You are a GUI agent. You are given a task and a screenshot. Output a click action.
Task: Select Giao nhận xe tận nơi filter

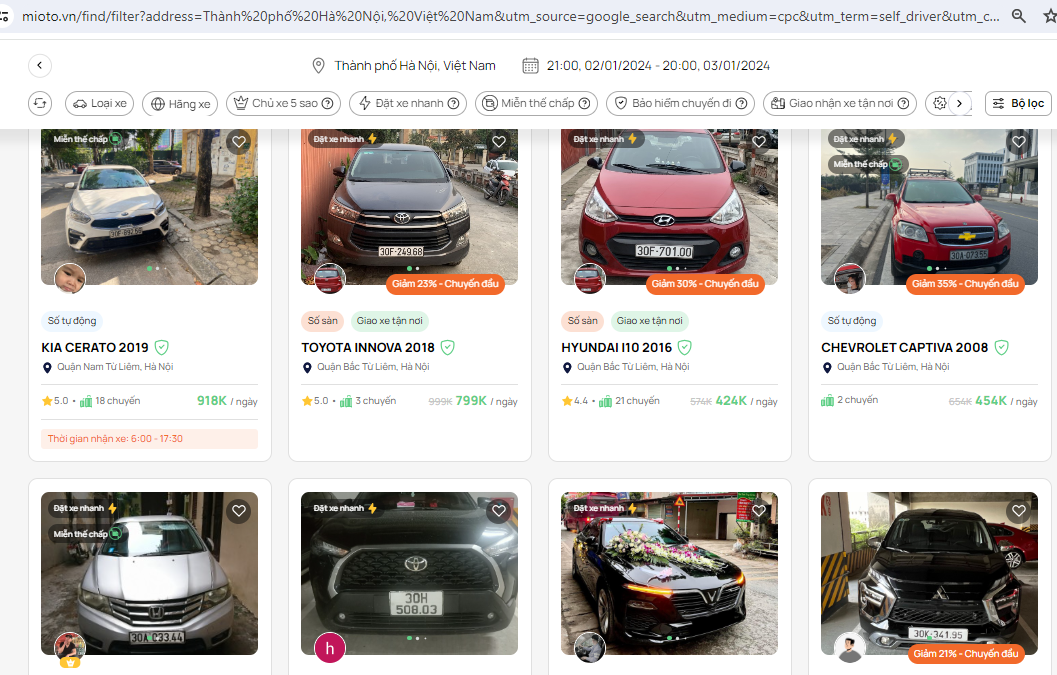pyautogui.click(x=840, y=103)
